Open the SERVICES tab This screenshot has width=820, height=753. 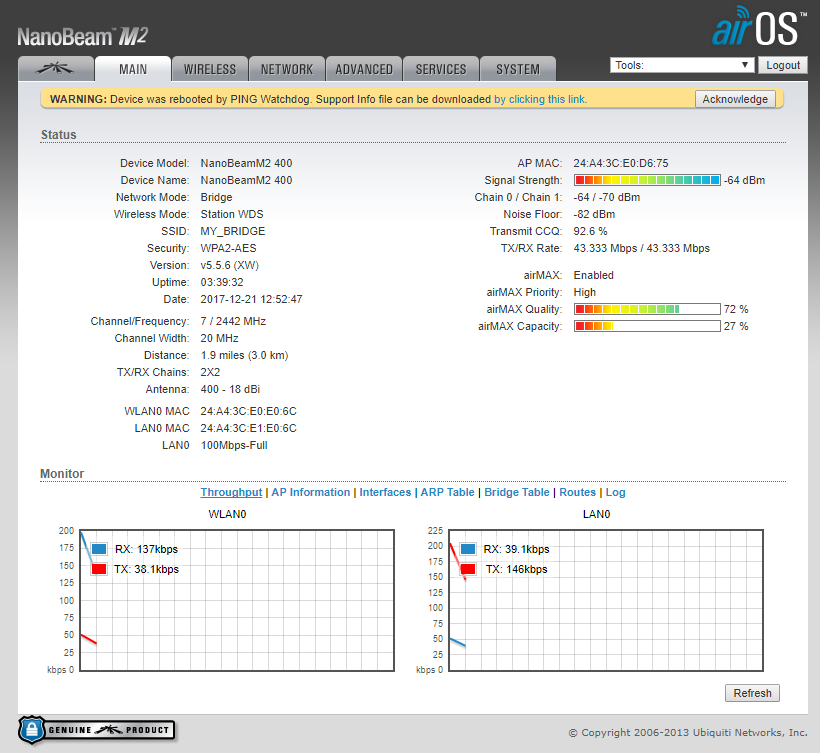point(441,69)
